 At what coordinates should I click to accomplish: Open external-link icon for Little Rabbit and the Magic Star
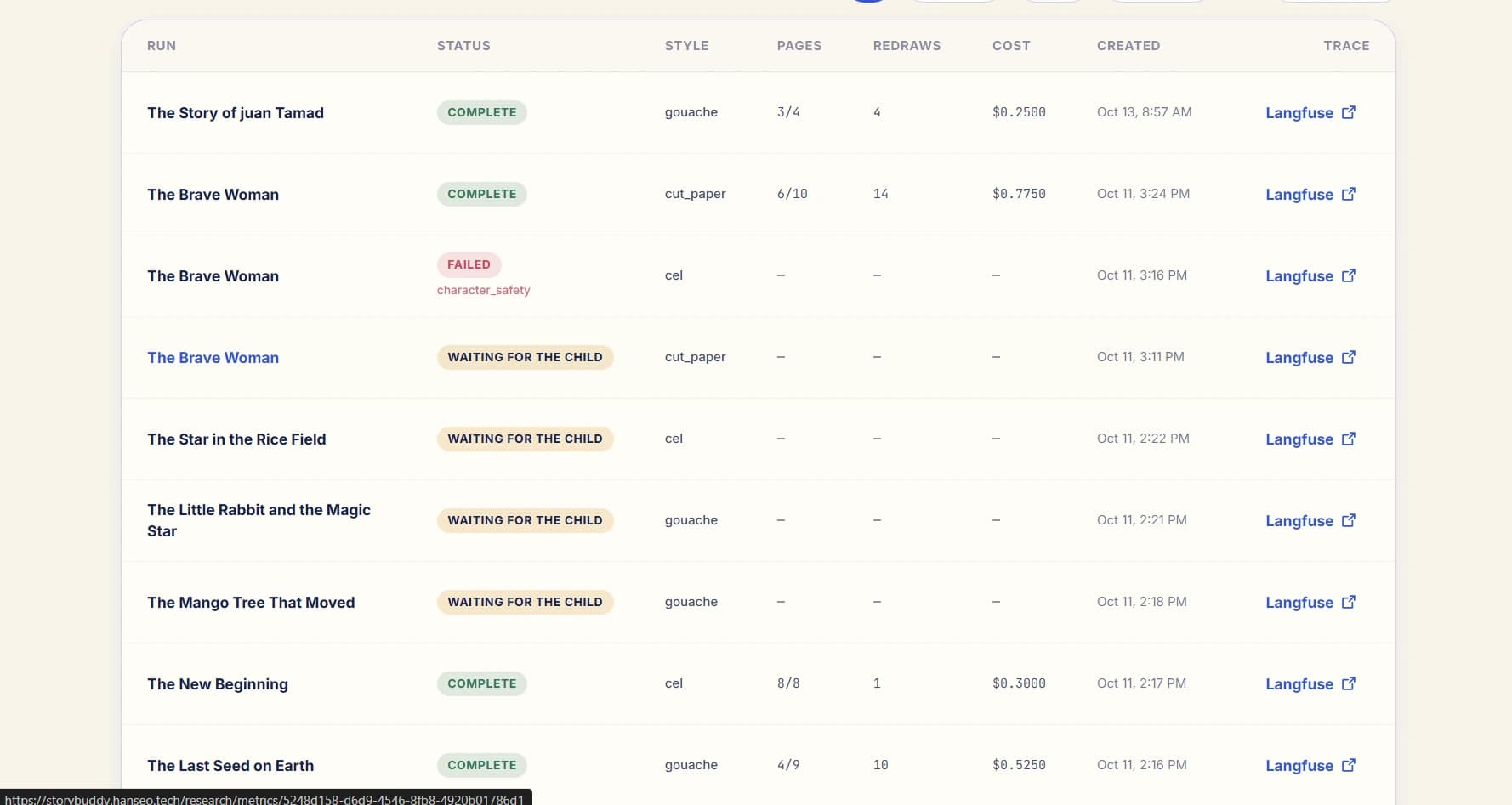[x=1348, y=520]
